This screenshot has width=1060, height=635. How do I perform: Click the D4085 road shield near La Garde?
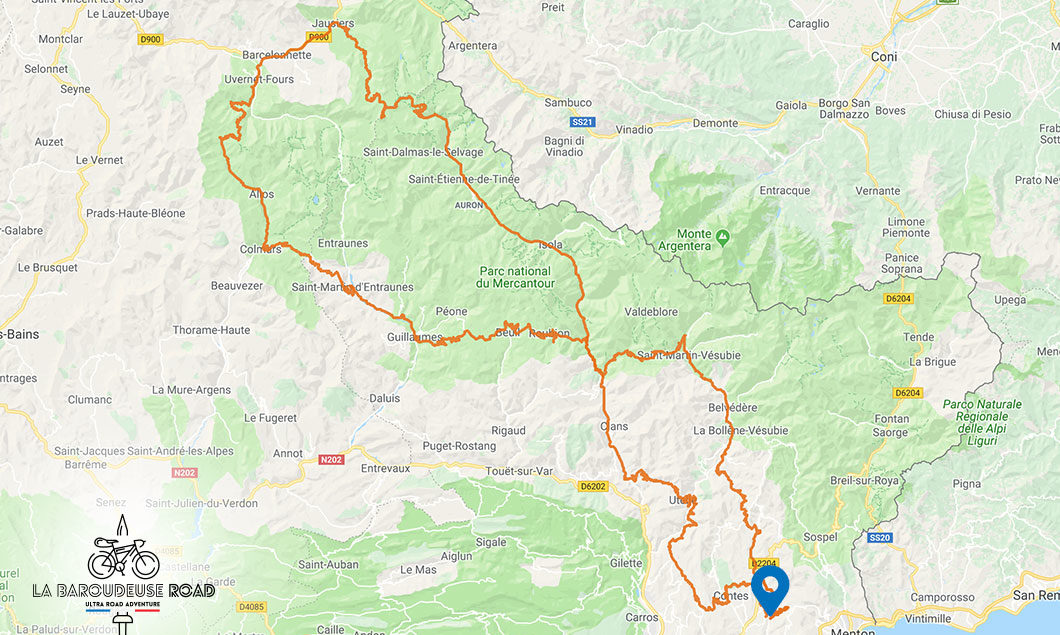pyautogui.click(x=251, y=607)
